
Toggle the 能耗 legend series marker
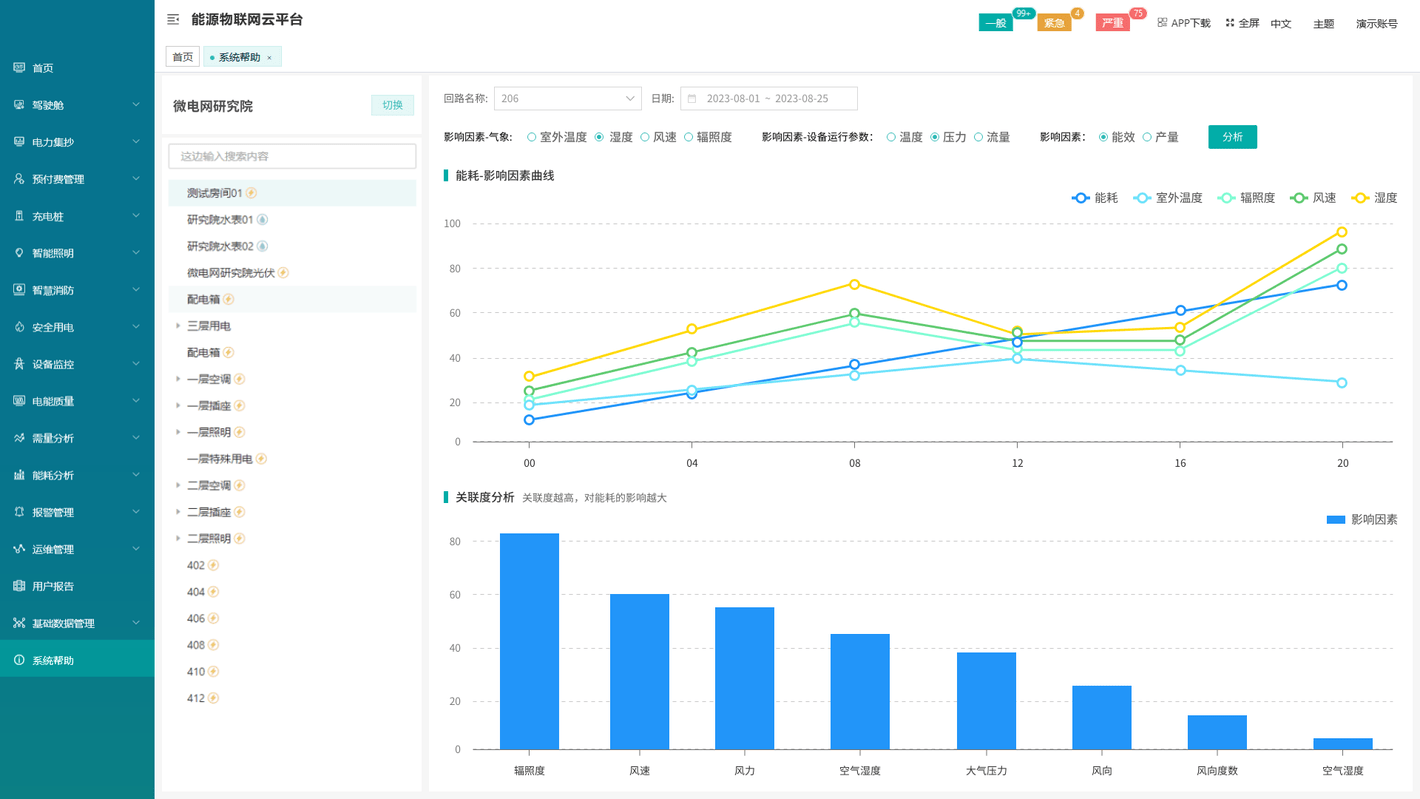click(x=1080, y=198)
